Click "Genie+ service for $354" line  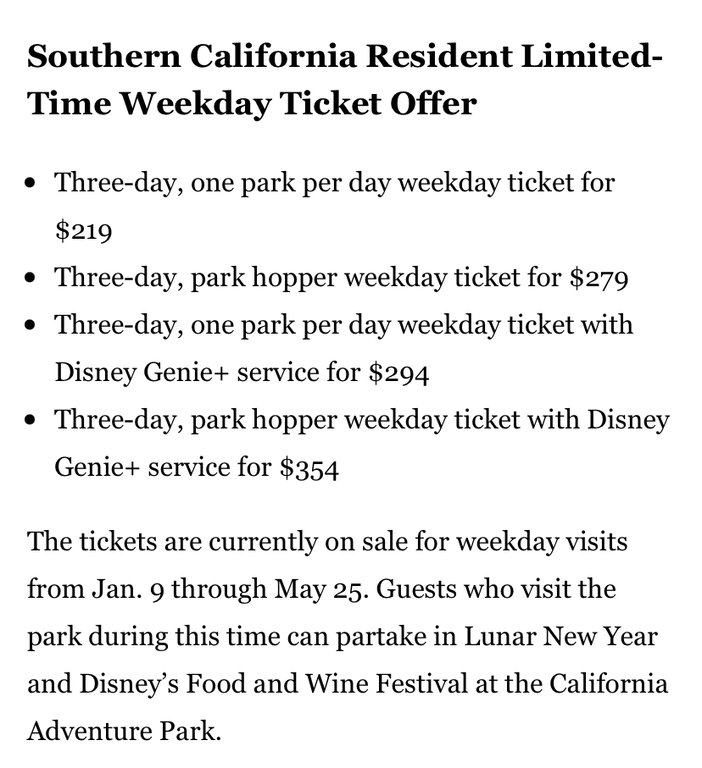[x=197, y=468]
